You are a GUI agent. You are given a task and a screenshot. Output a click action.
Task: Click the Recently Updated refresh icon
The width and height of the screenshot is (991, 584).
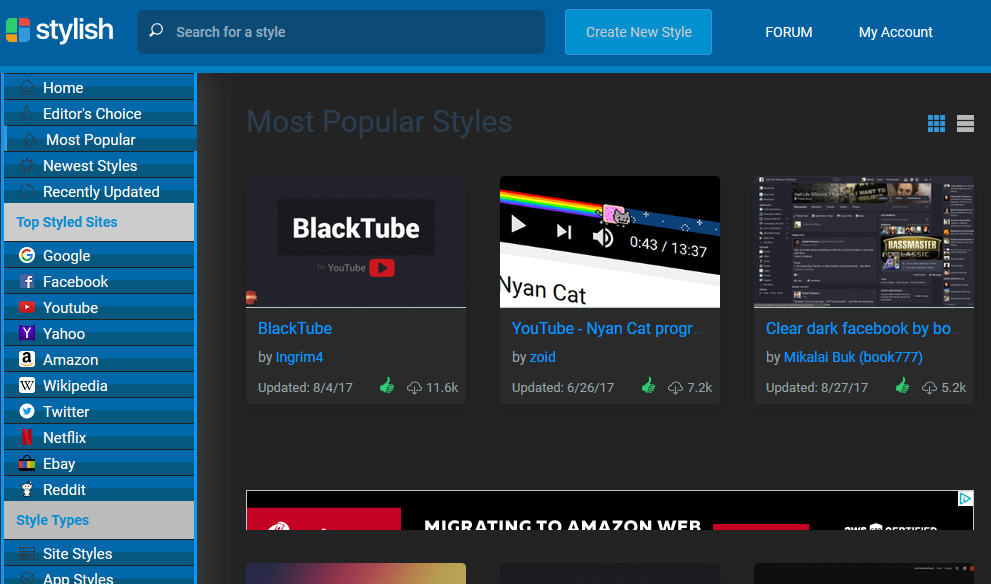(x=27, y=192)
